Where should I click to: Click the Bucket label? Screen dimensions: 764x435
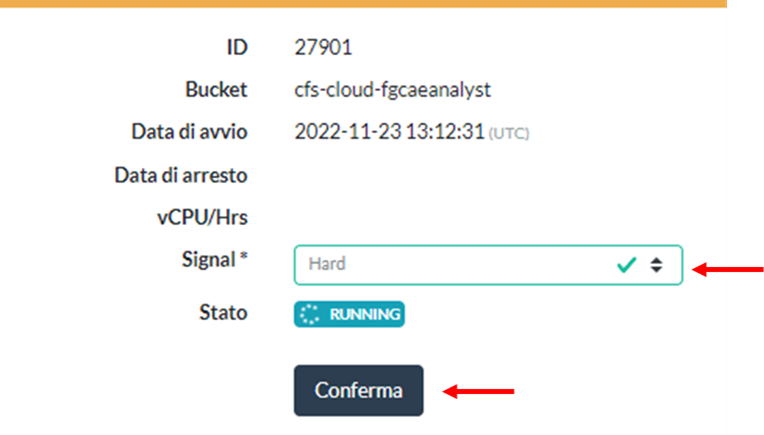point(216,90)
